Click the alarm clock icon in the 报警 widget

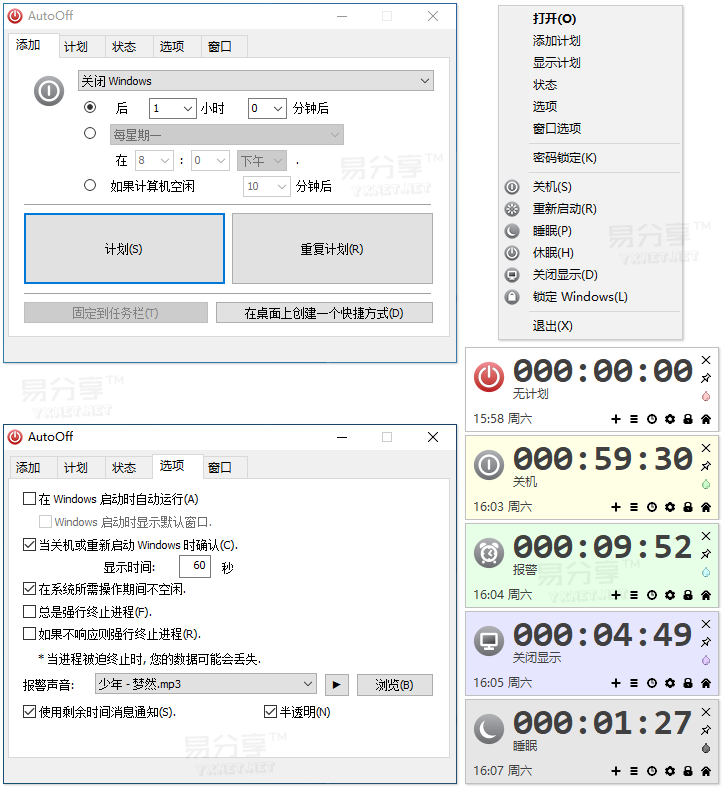[x=488, y=553]
